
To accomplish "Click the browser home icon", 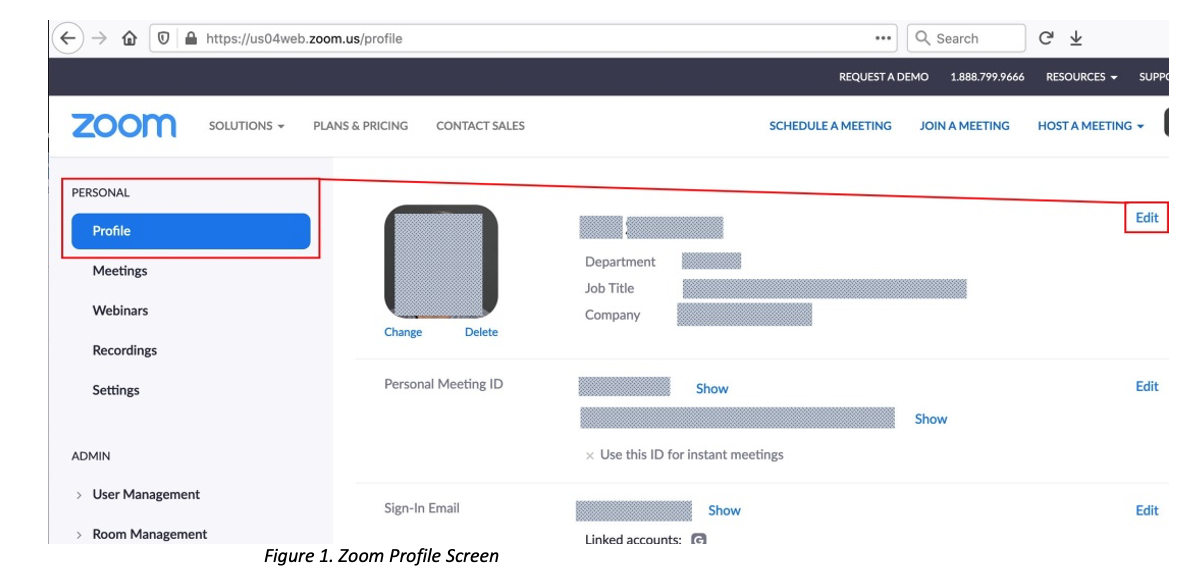I will [x=129, y=39].
